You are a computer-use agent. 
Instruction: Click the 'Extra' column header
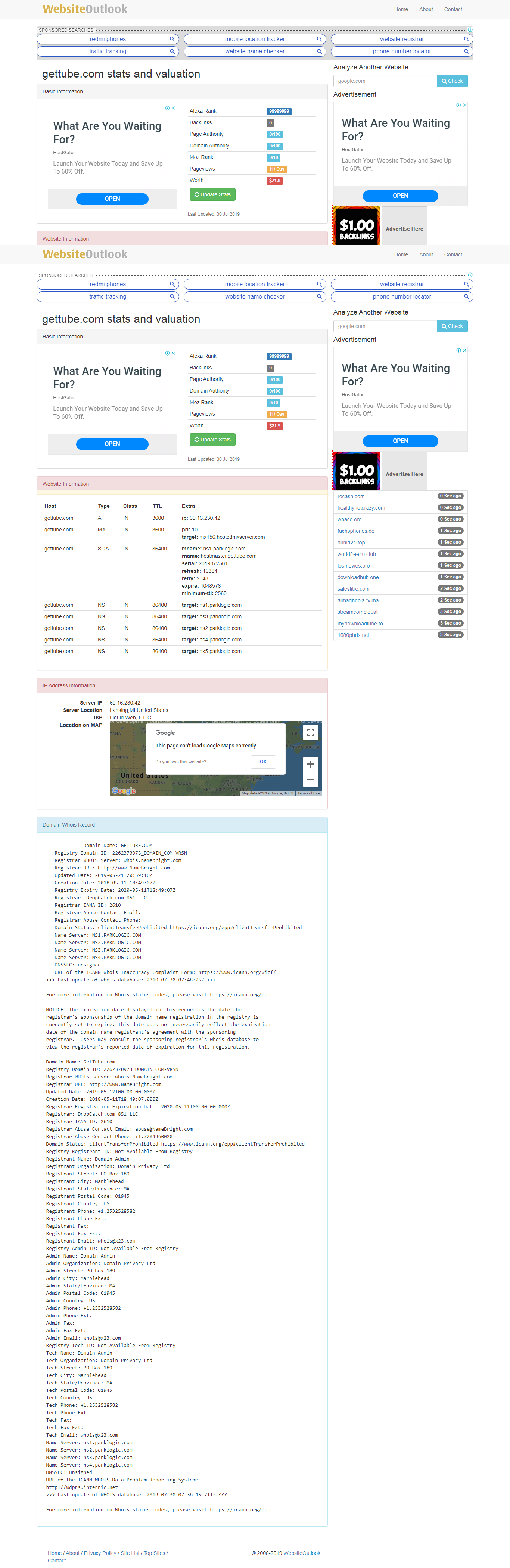(188, 506)
